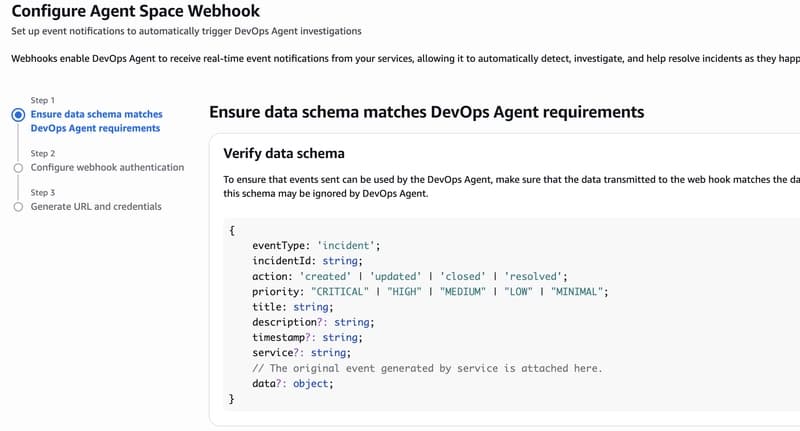Click the eventType: 'incident' schema line

pos(316,245)
